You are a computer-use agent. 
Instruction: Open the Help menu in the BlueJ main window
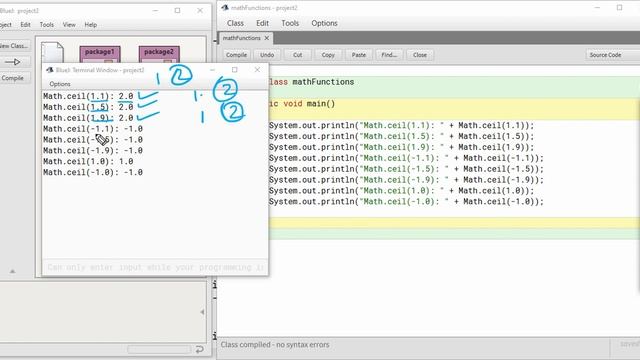(91, 24)
